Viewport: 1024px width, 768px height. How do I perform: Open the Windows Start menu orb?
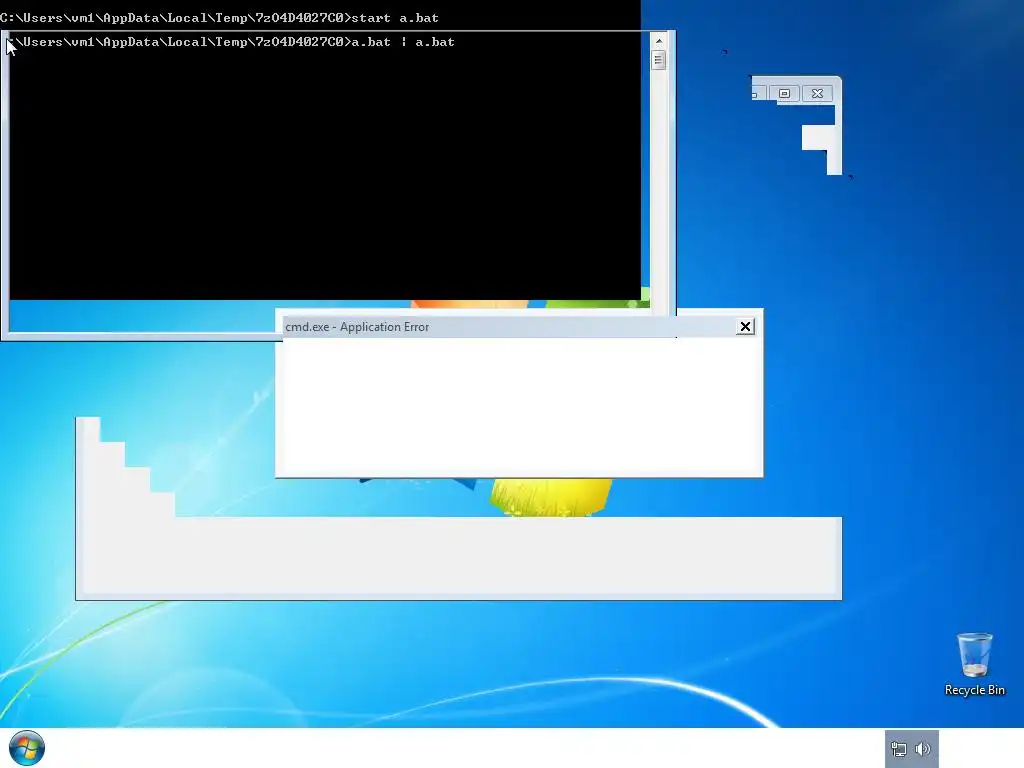click(x=27, y=748)
